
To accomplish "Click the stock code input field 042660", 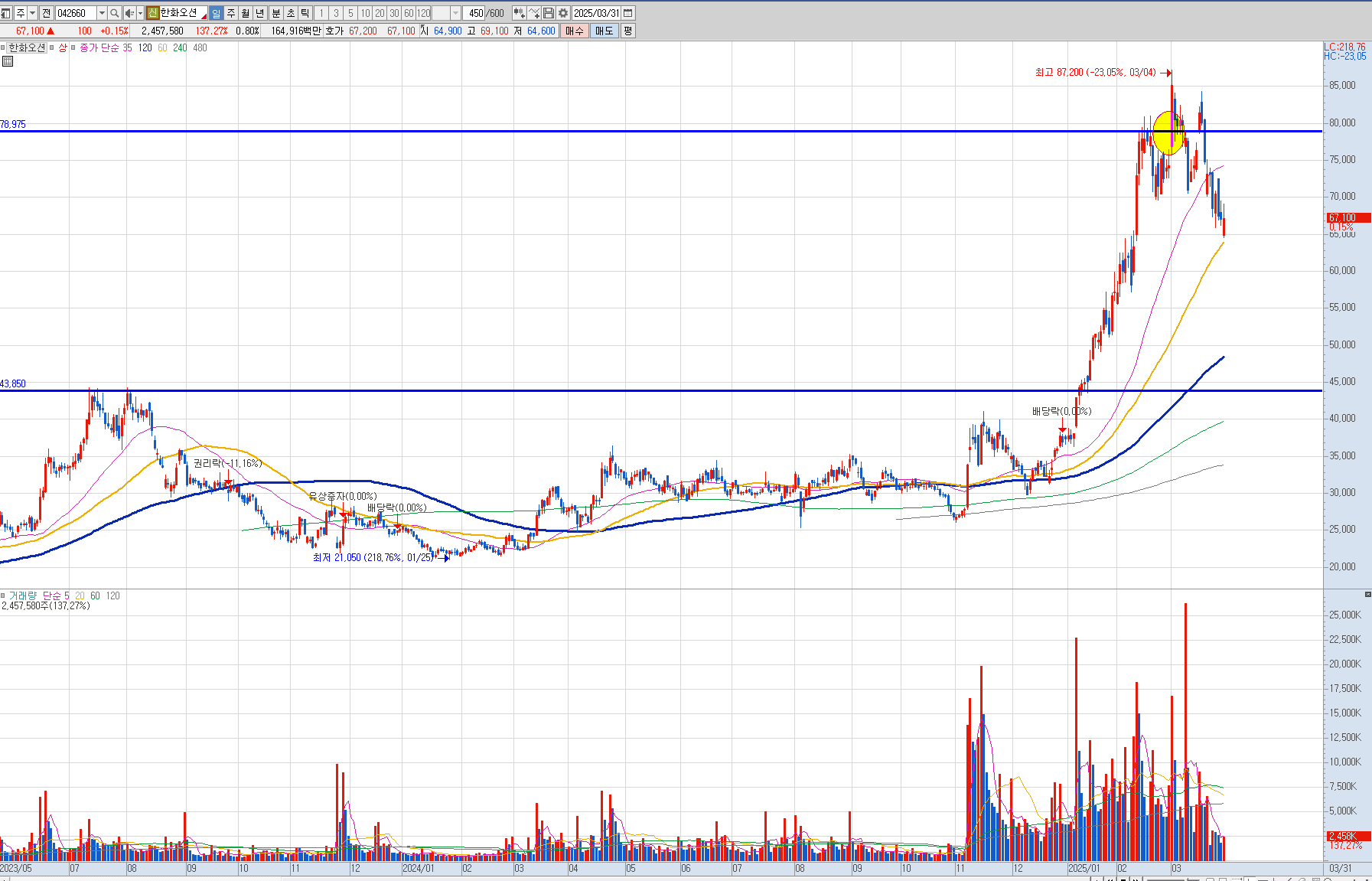I will [x=76, y=13].
